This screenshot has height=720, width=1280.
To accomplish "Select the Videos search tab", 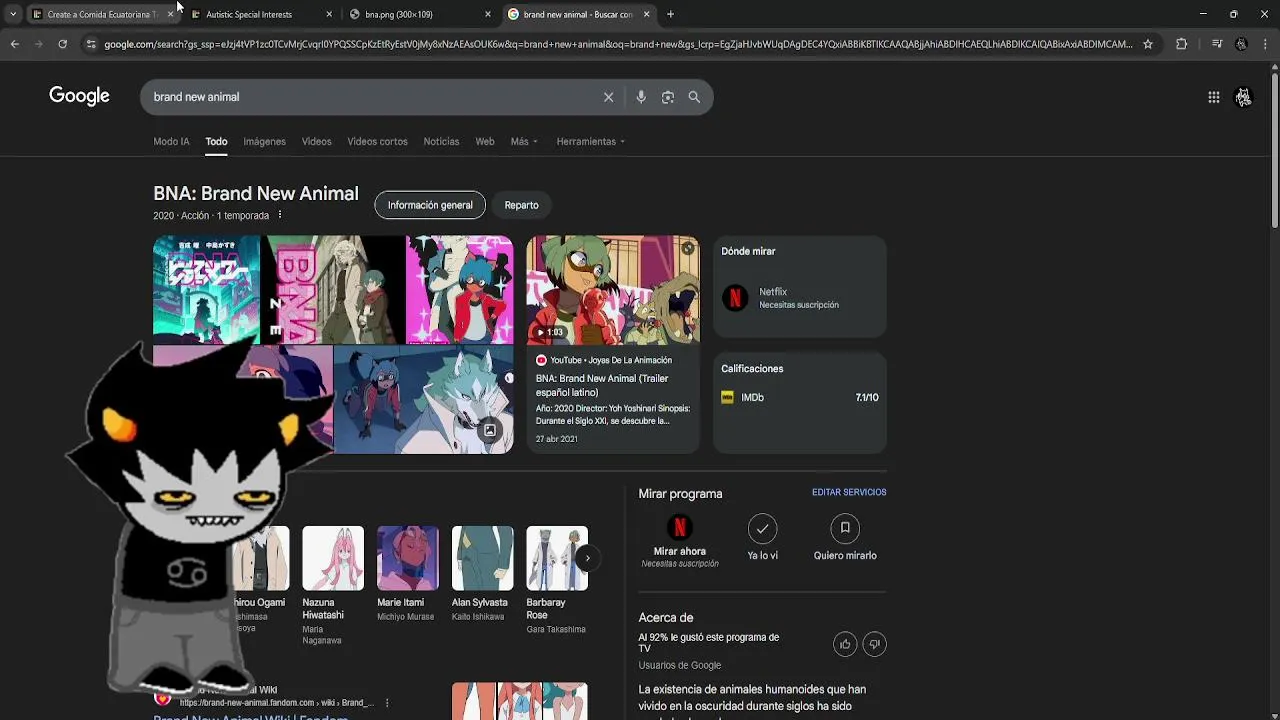I will coord(316,141).
